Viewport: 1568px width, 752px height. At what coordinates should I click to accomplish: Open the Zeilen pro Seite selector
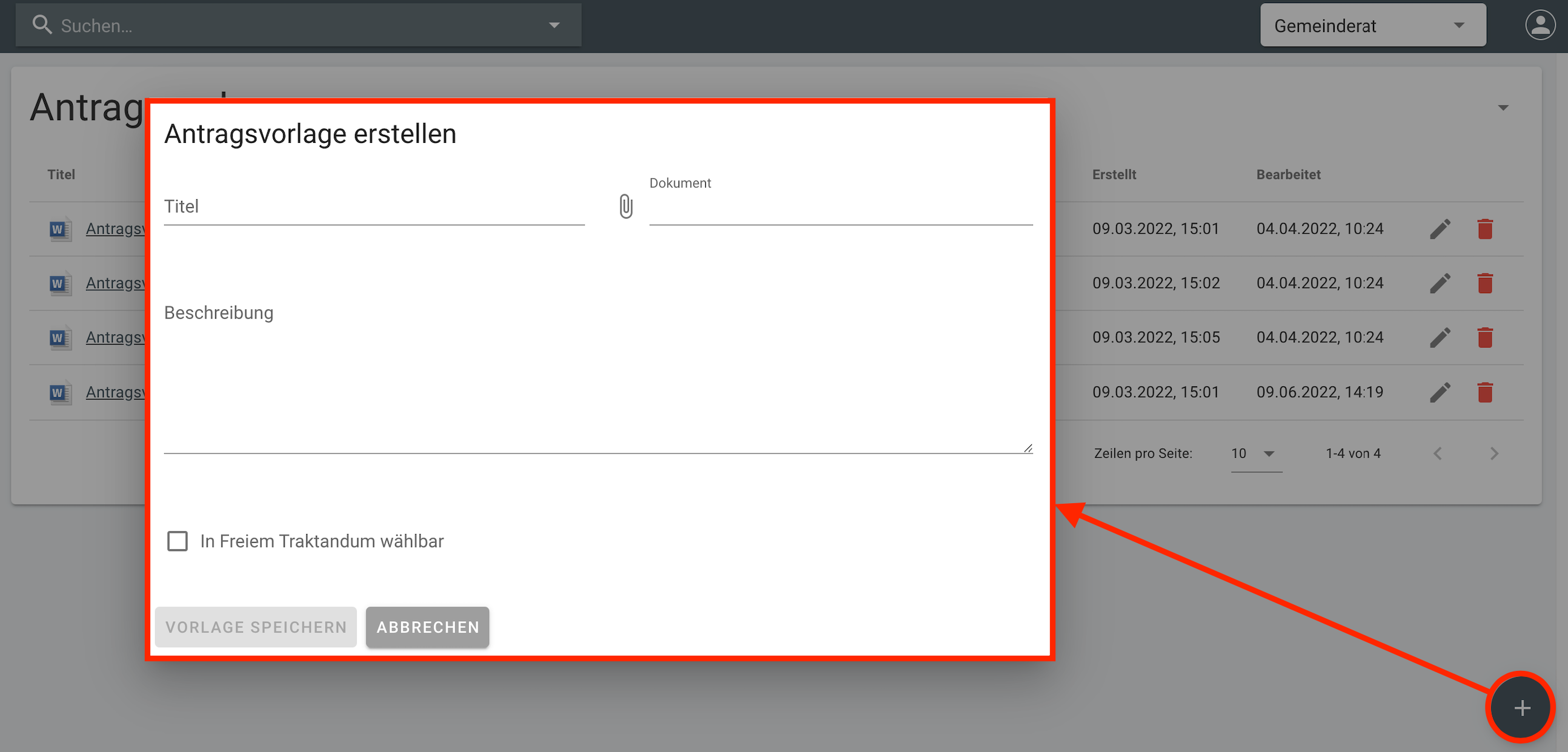click(1256, 454)
